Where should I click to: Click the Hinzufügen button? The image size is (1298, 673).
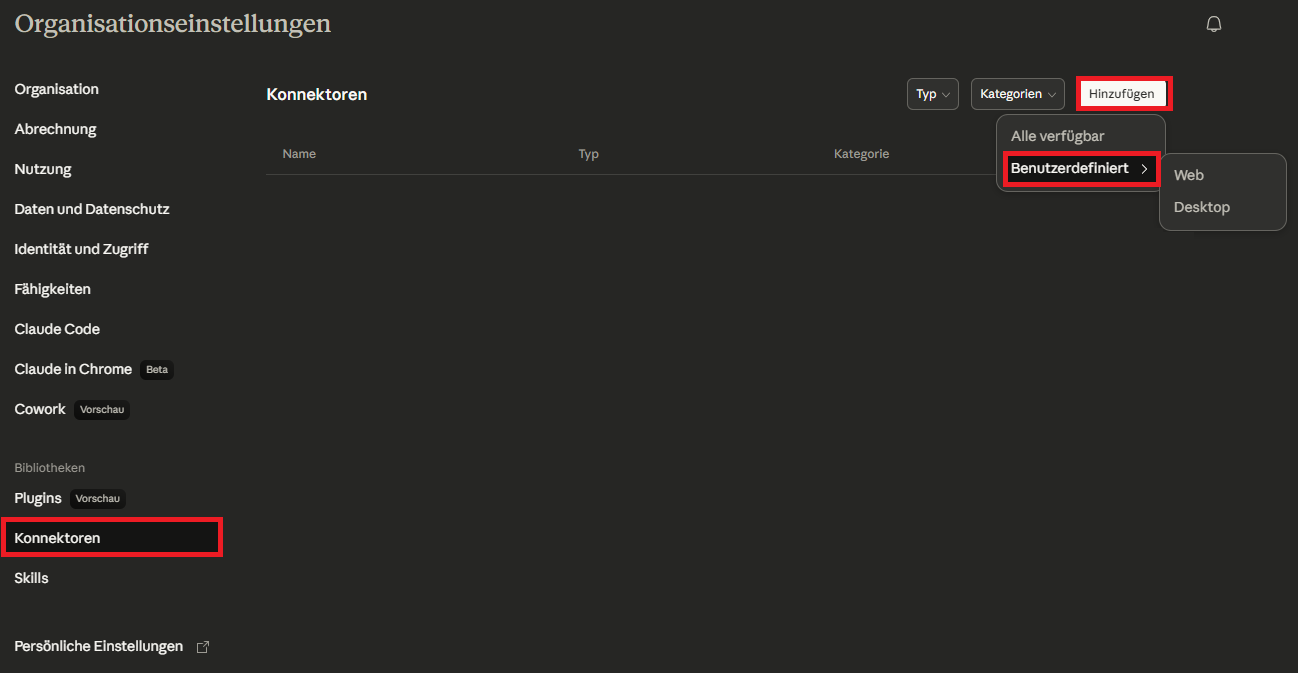click(x=1121, y=94)
